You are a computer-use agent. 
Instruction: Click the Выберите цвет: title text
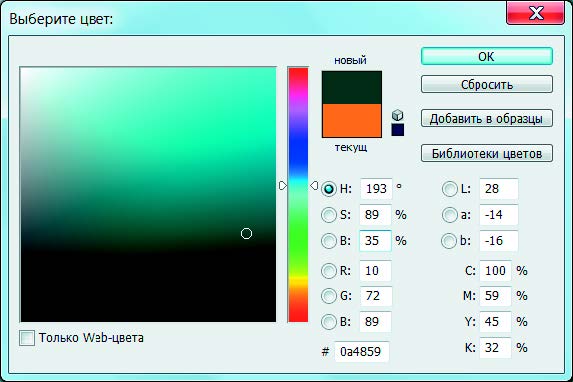click(61, 19)
